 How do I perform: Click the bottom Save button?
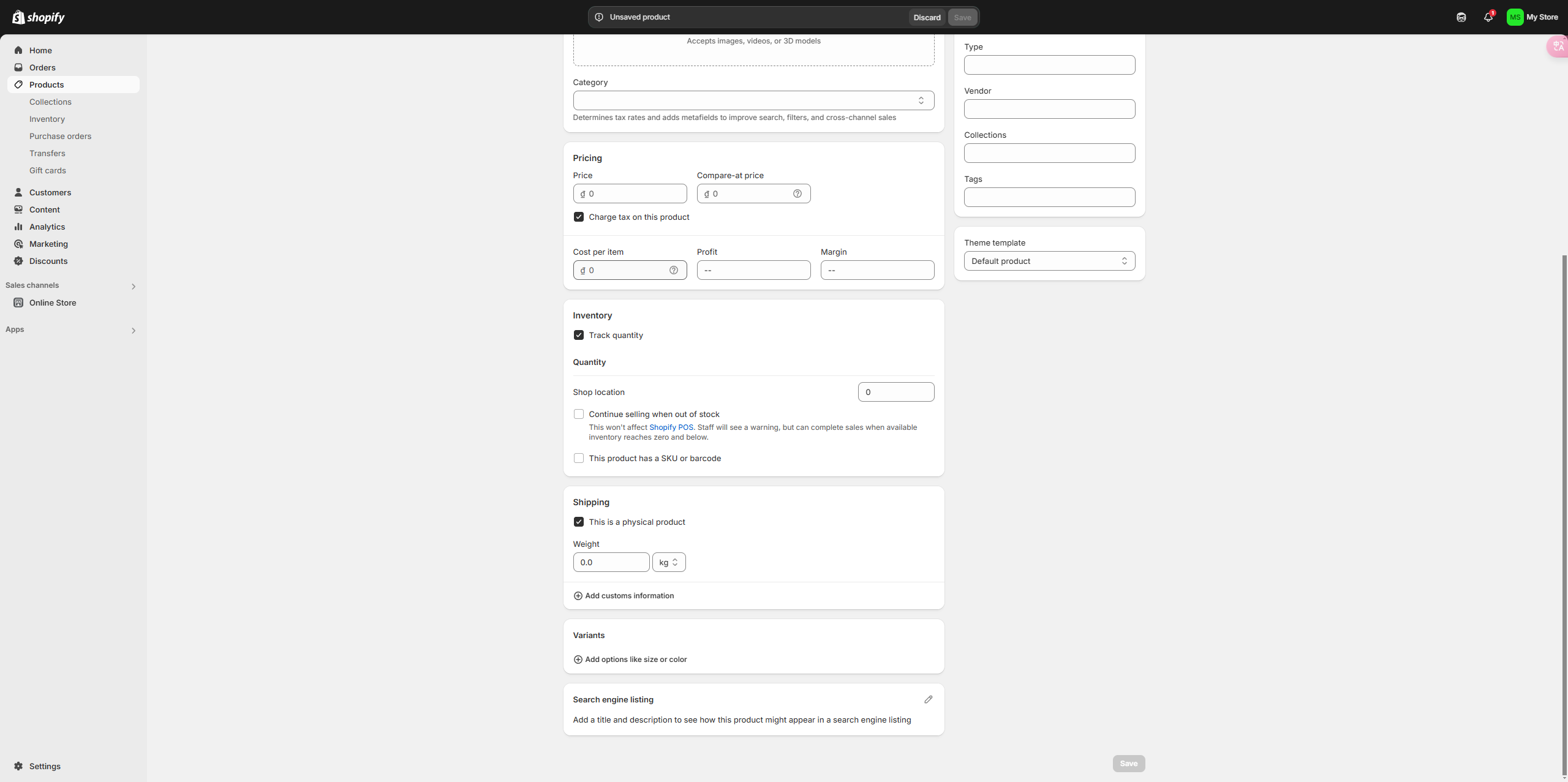coord(1128,764)
